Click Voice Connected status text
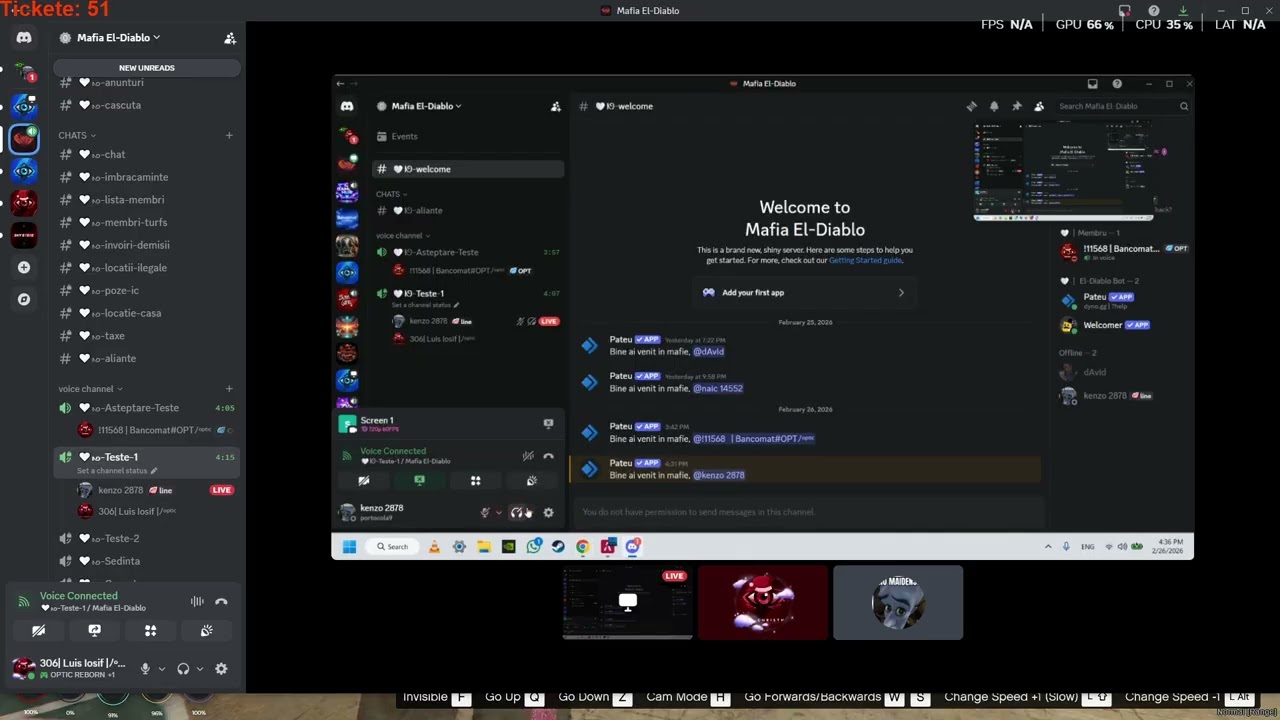 tap(79, 596)
